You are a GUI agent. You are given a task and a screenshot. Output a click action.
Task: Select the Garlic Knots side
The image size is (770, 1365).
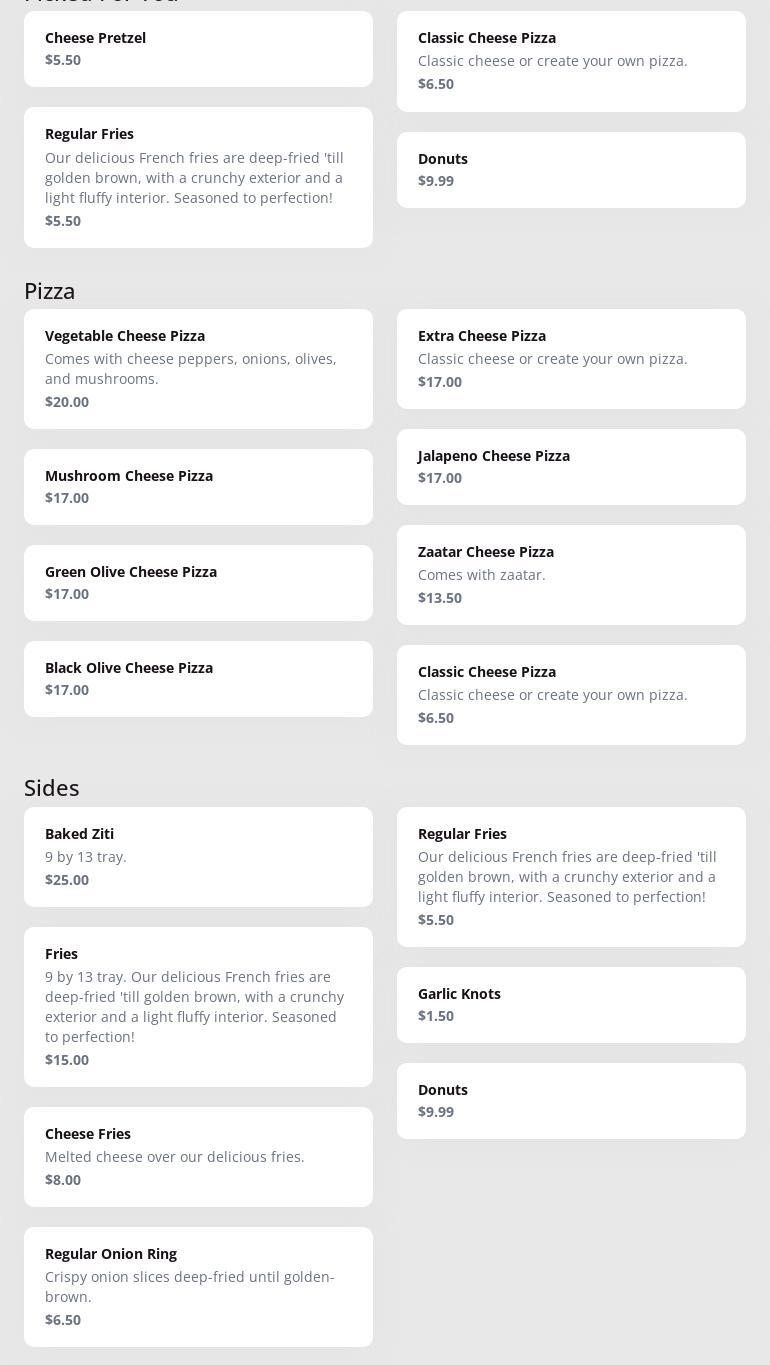coord(571,1005)
